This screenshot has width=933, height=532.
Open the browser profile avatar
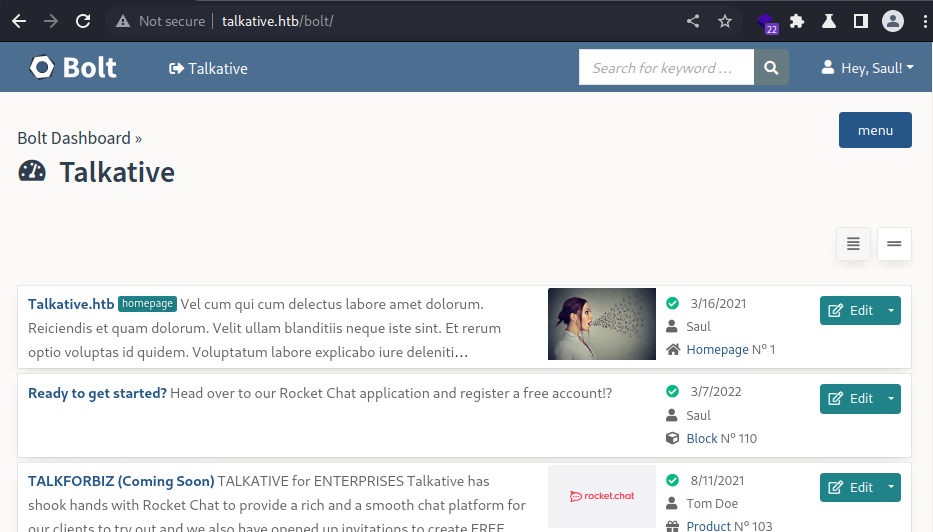point(893,21)
